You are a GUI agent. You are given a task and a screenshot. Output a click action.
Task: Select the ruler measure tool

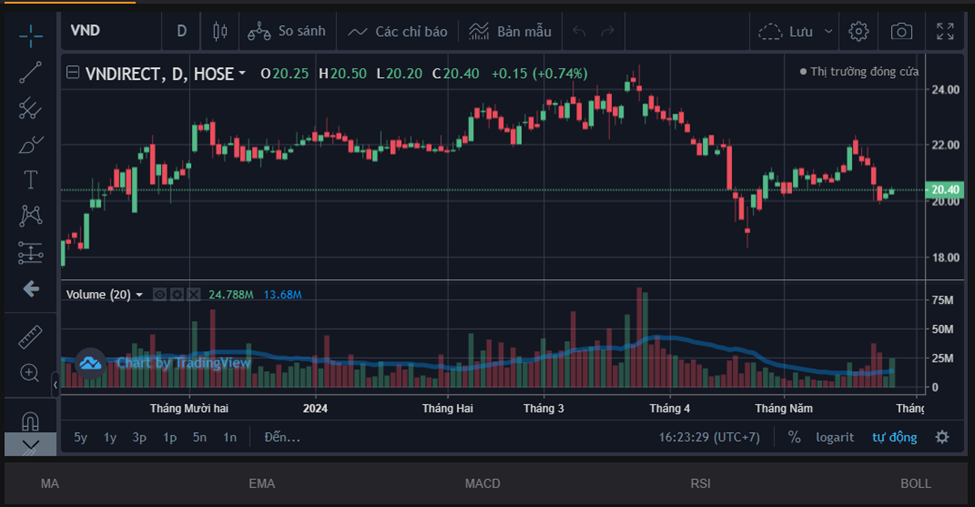(30, 337)
